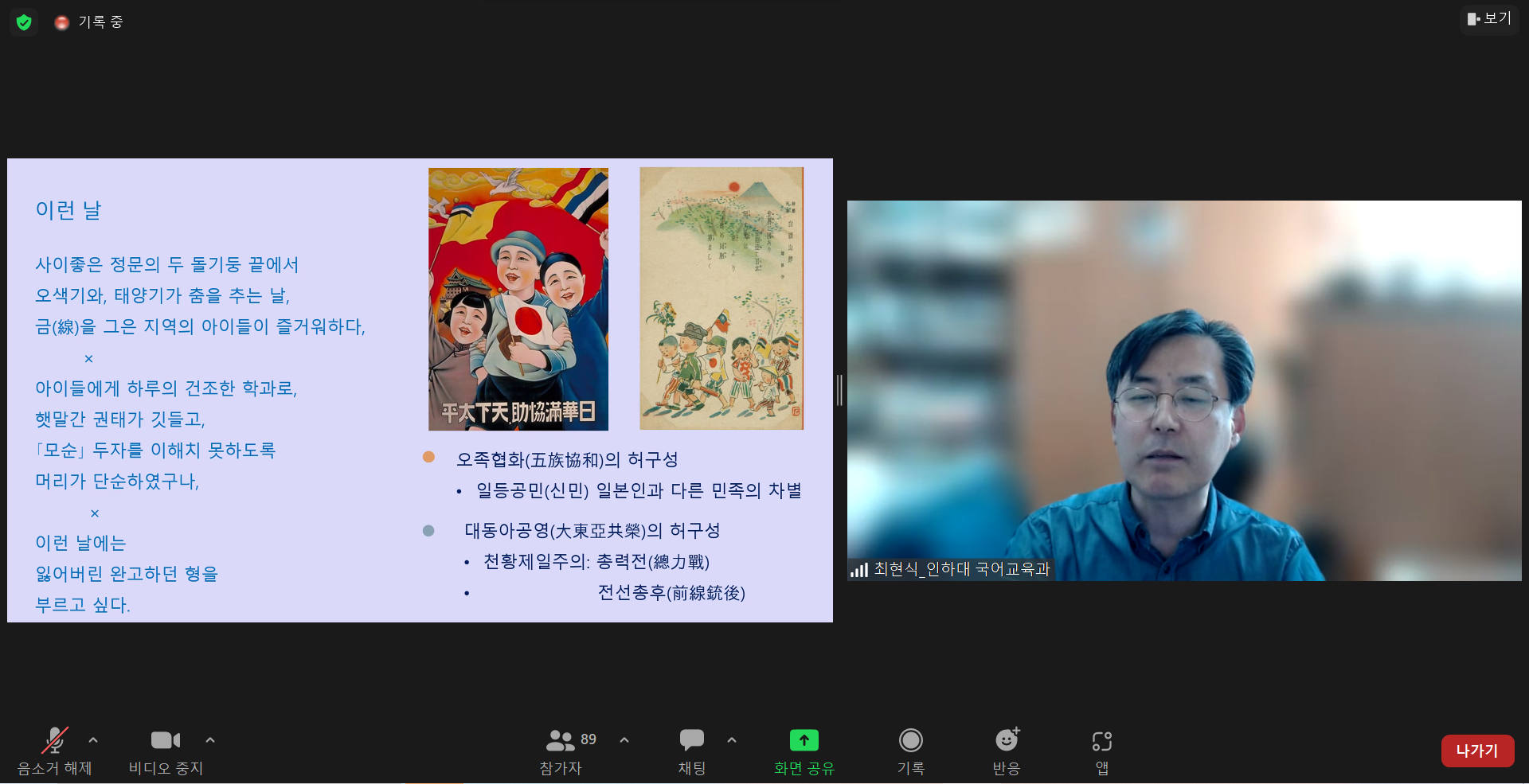Click the poem line 잃어버린 완고하던 형을
The height and width of the screenshot is (784, 1529).
click(127, 574)
